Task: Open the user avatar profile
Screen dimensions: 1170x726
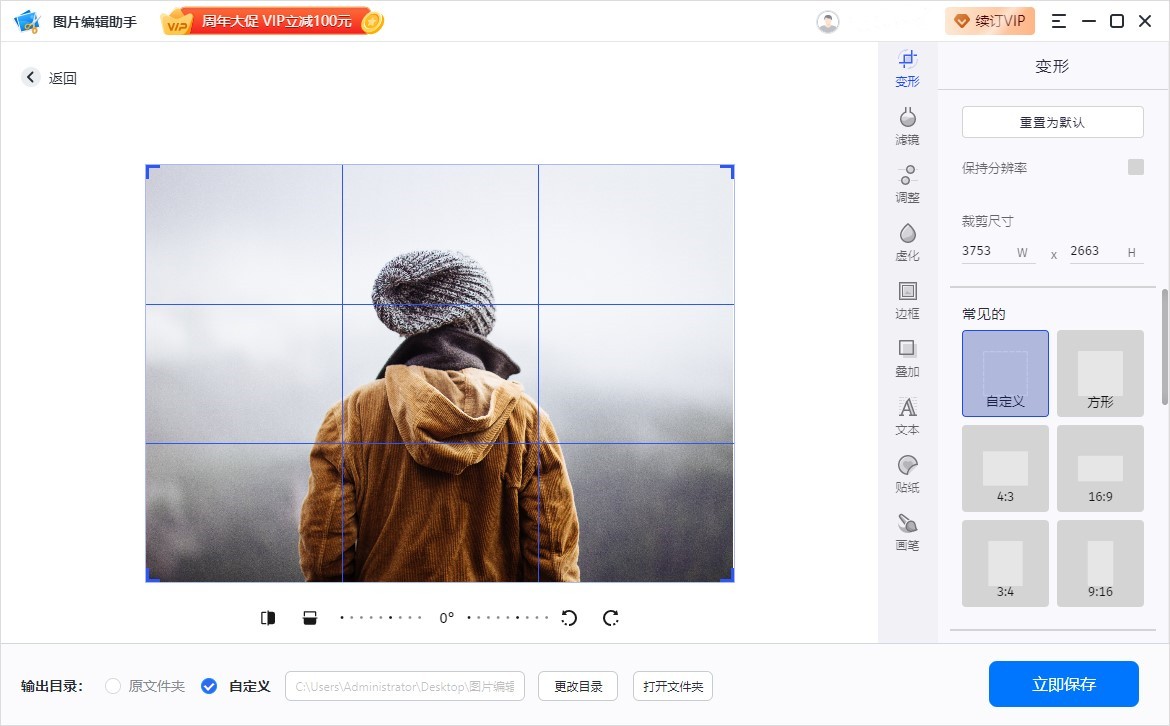Action: (828, 22)
